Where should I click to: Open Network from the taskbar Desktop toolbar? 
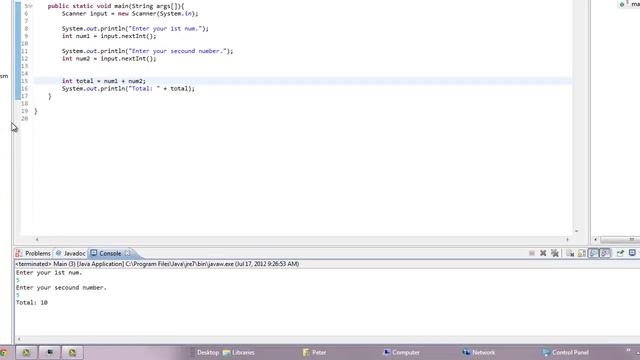tap(479, 353)
